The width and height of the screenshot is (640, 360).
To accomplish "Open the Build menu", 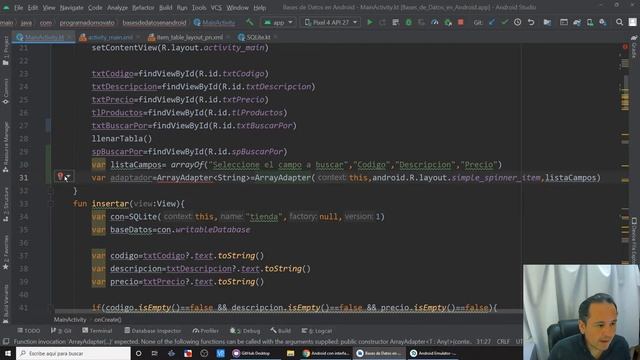I will click(x=165, y=7).
